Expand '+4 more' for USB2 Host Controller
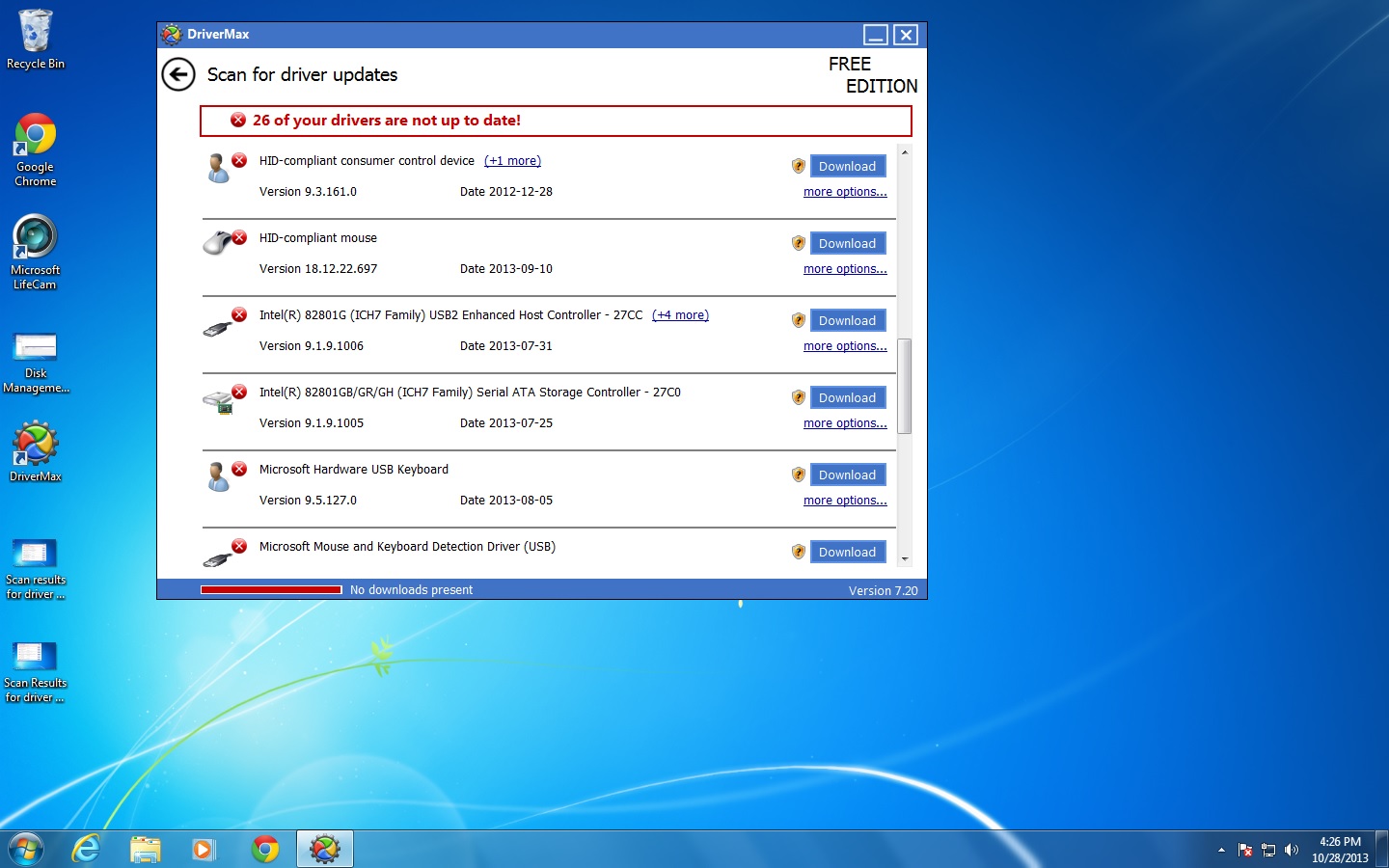This screenshot has width=1389, height=868. [680, 315]
